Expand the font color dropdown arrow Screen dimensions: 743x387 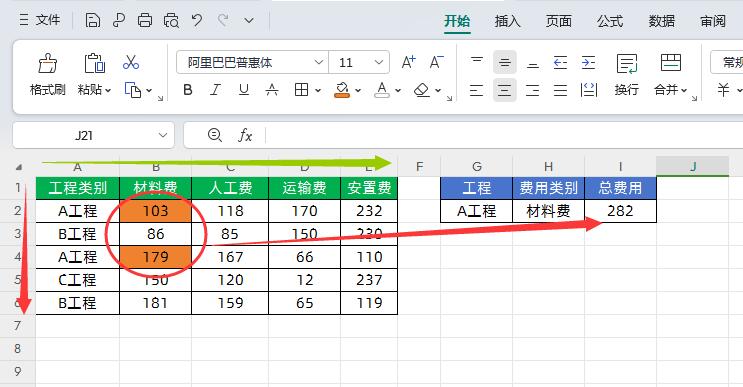tap(398, 90)
